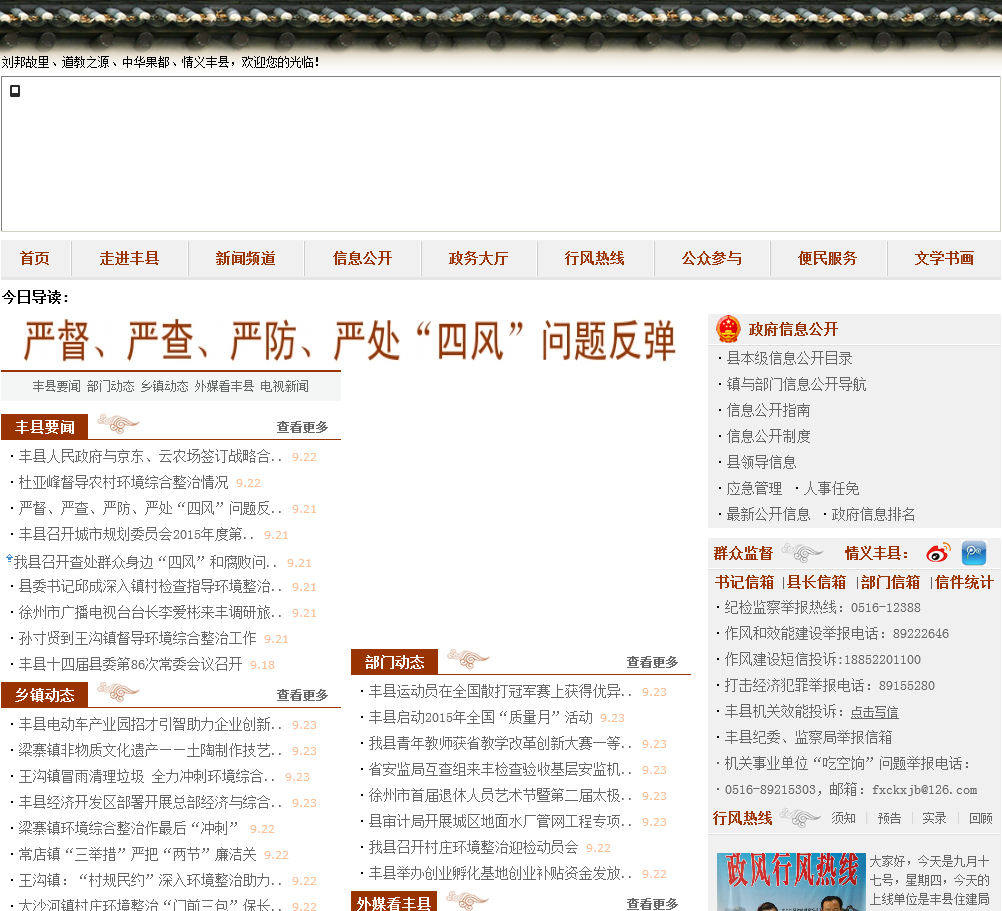1002x911 pixels.
Task: Open the 预告 link in 行风热线
Action: click(890, 818)
